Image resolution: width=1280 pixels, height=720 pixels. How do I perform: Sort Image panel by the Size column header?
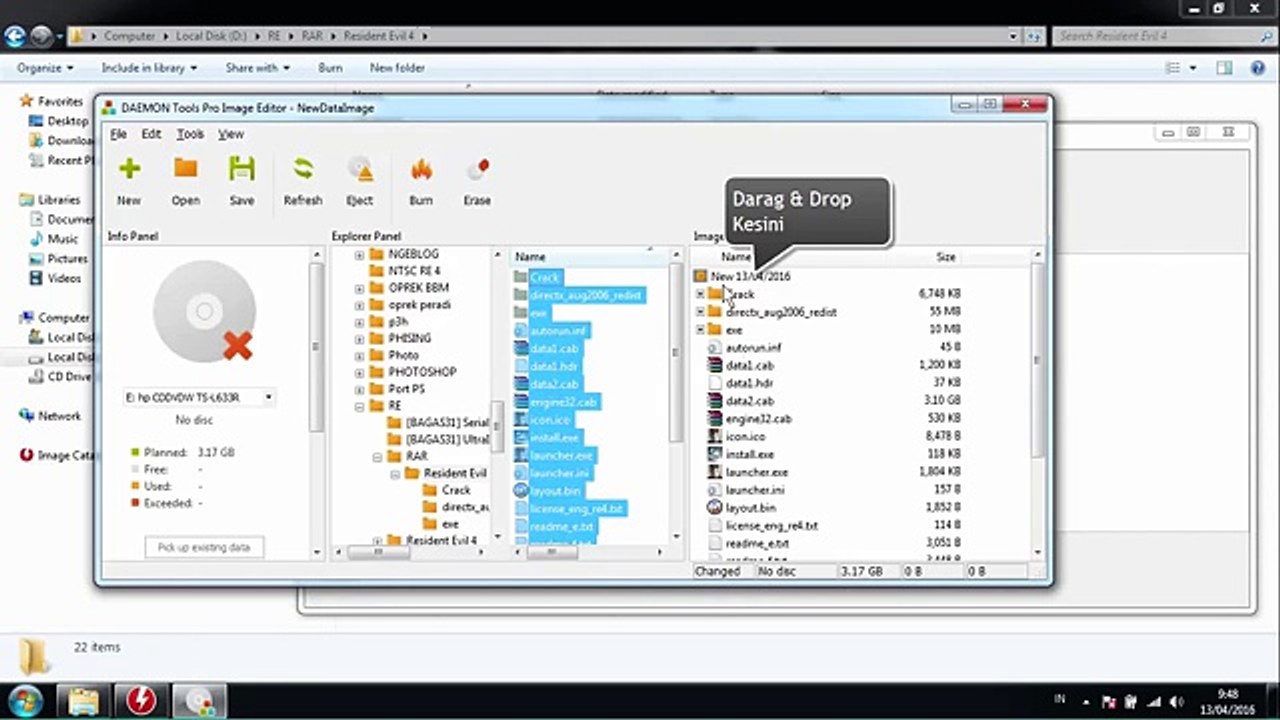945,257
